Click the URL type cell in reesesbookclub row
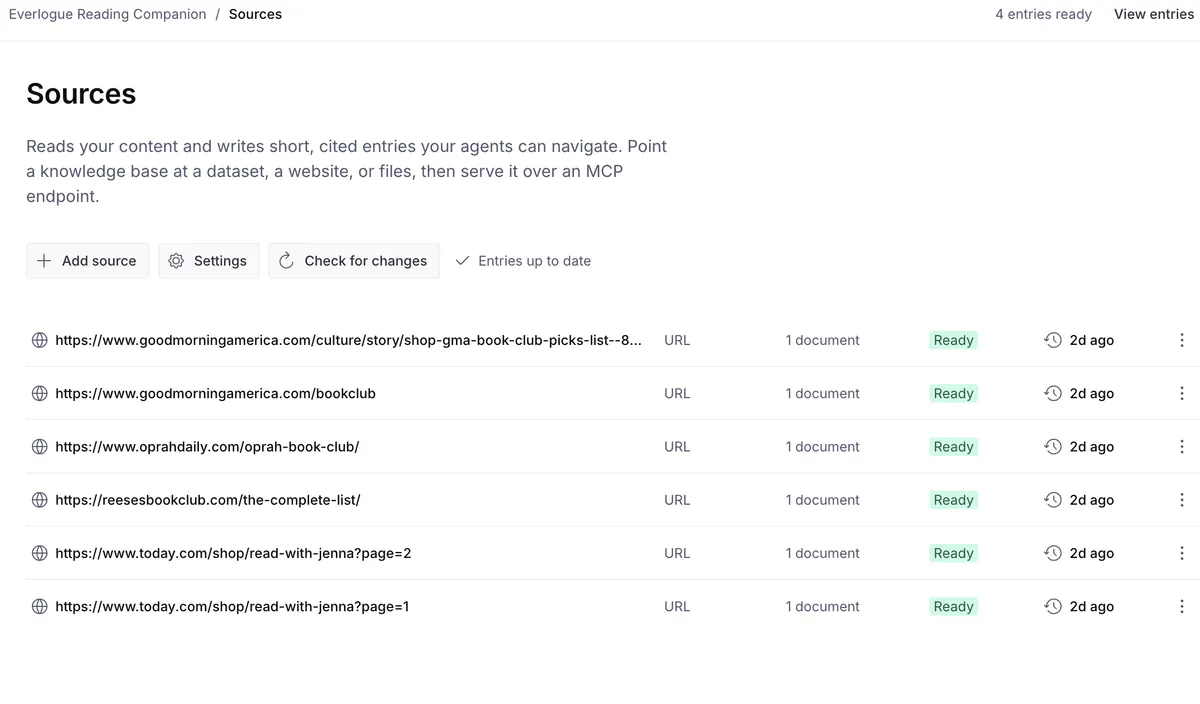 pos(677,499)
